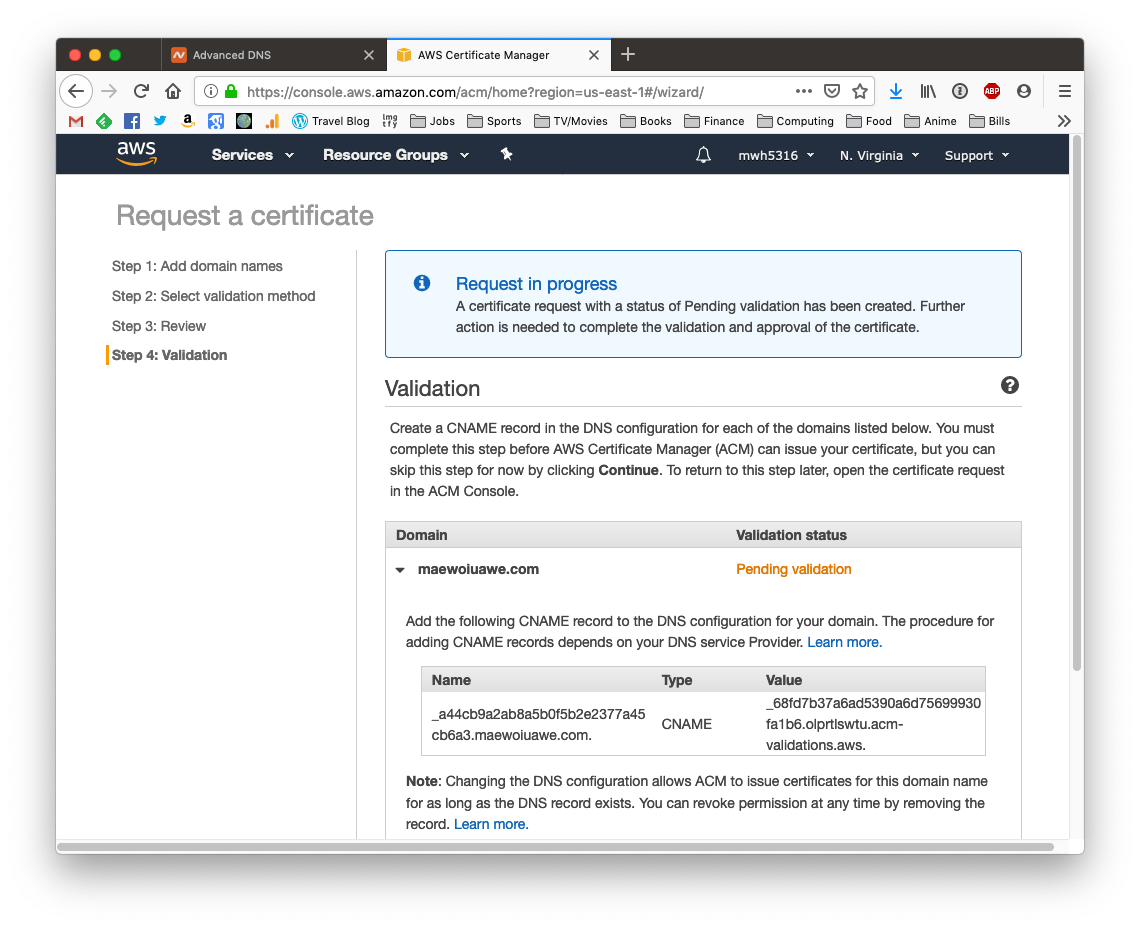Click the Pocket save icon
Viewport: 1140px width, 928px height.
pos(832,91)
